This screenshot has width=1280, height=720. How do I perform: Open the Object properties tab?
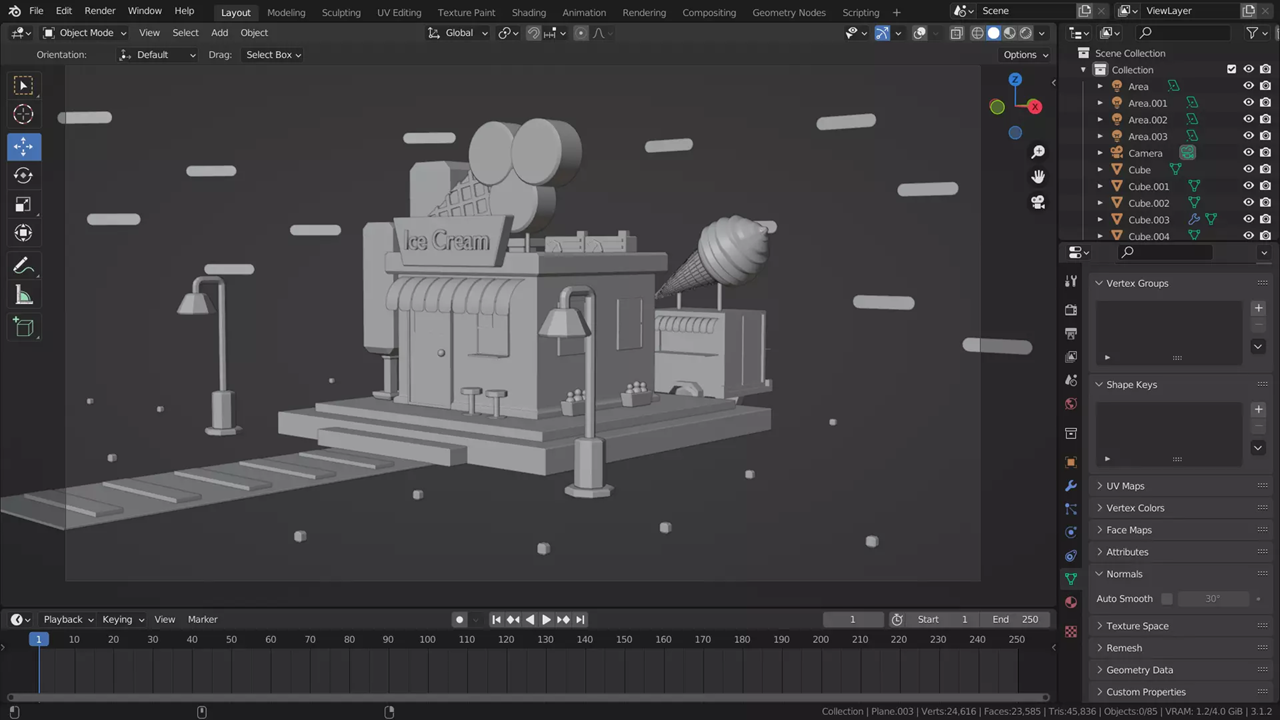[x=1071, y=463]
